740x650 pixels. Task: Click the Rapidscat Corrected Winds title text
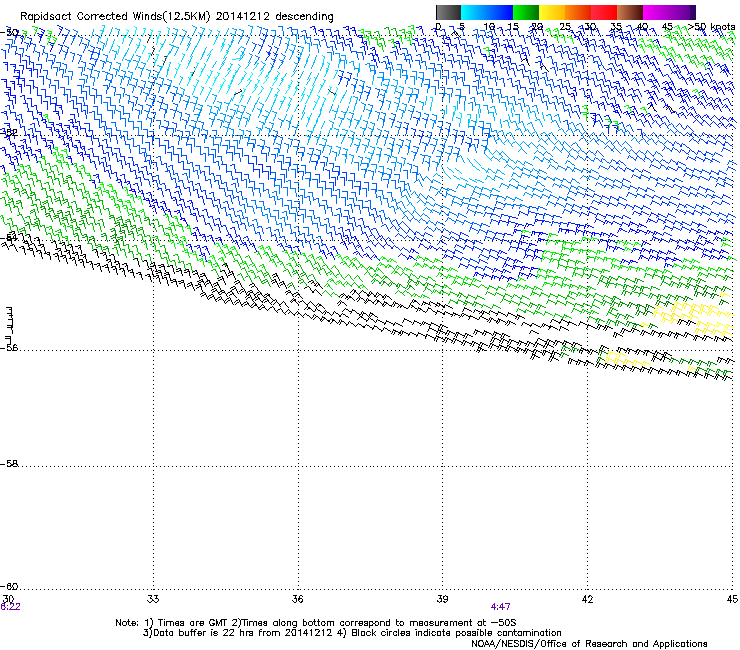(177, 16)
